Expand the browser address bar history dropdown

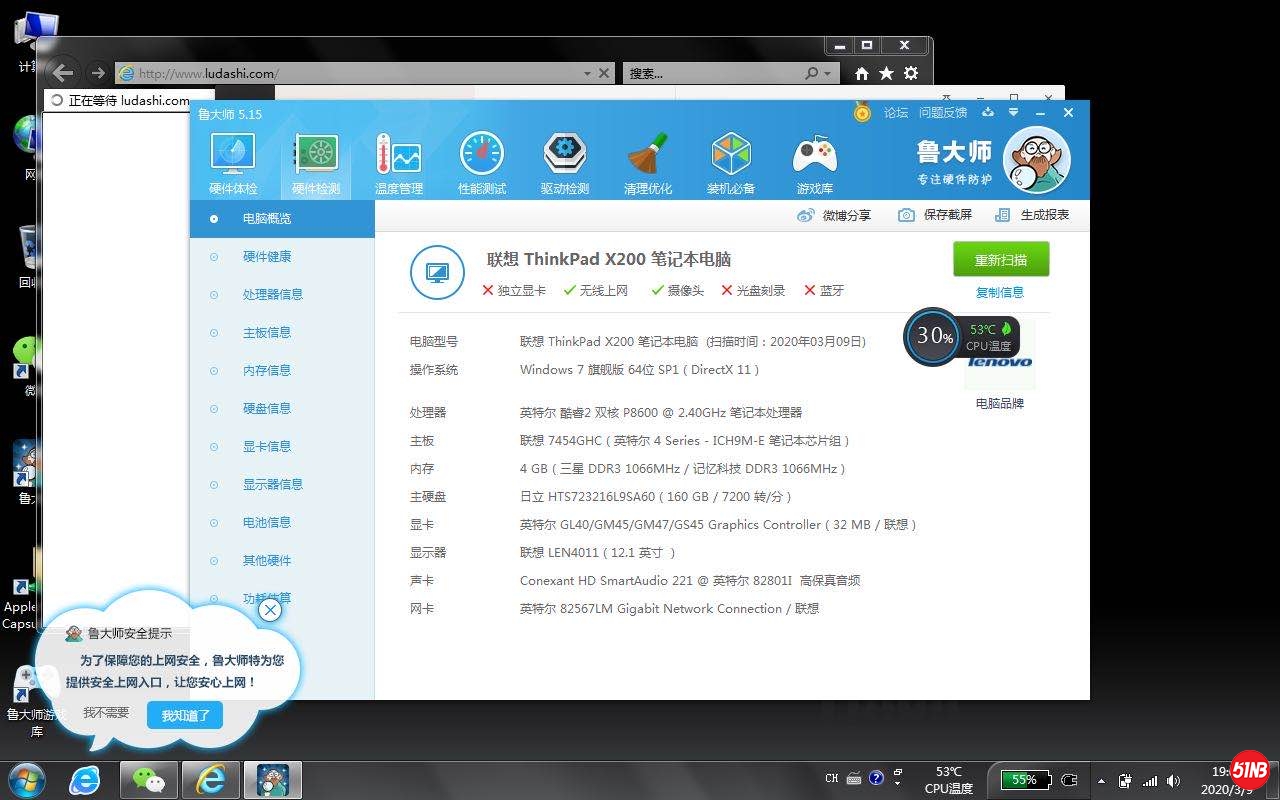click(x=588, y=73)
